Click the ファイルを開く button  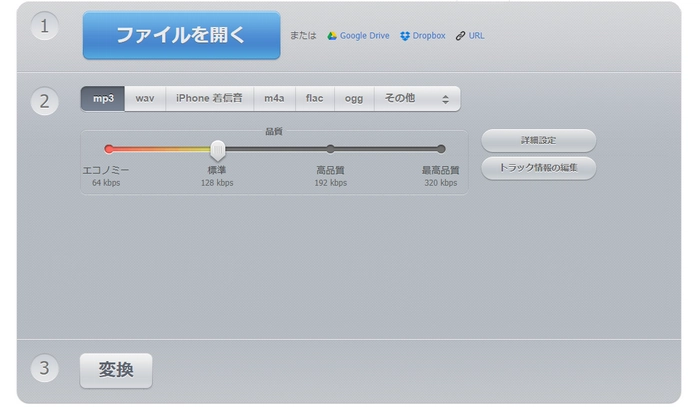(181, 35)
